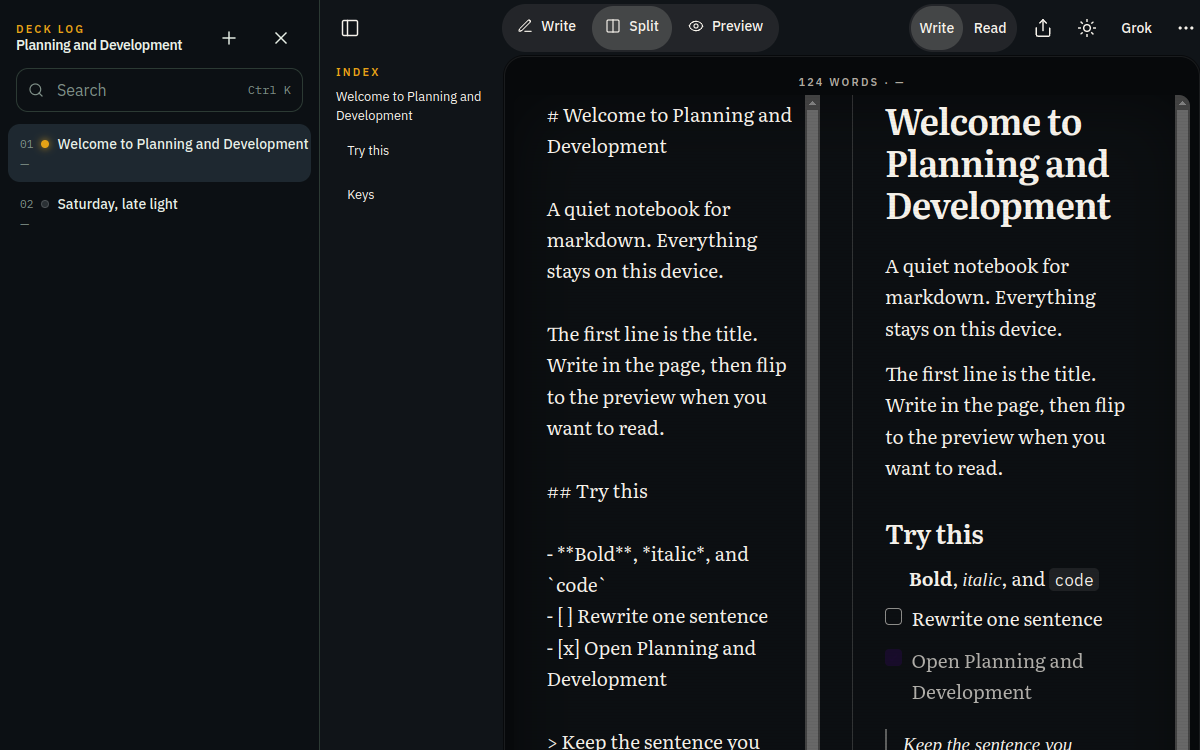Uncheck the Open Planning and Development checkbox

(x=894, y=658)
